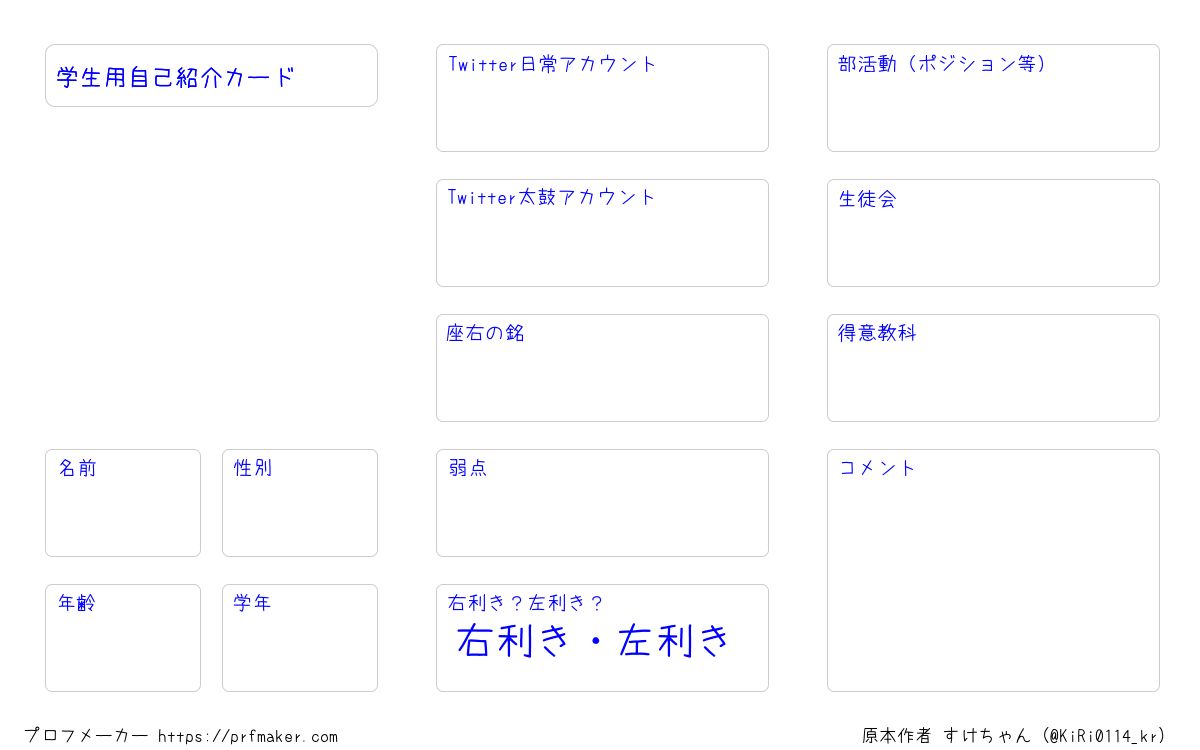The height and width of the screenshot is (750, 1200).
Task: Click the 部活動（ポジション等） field
Action: 993,98
